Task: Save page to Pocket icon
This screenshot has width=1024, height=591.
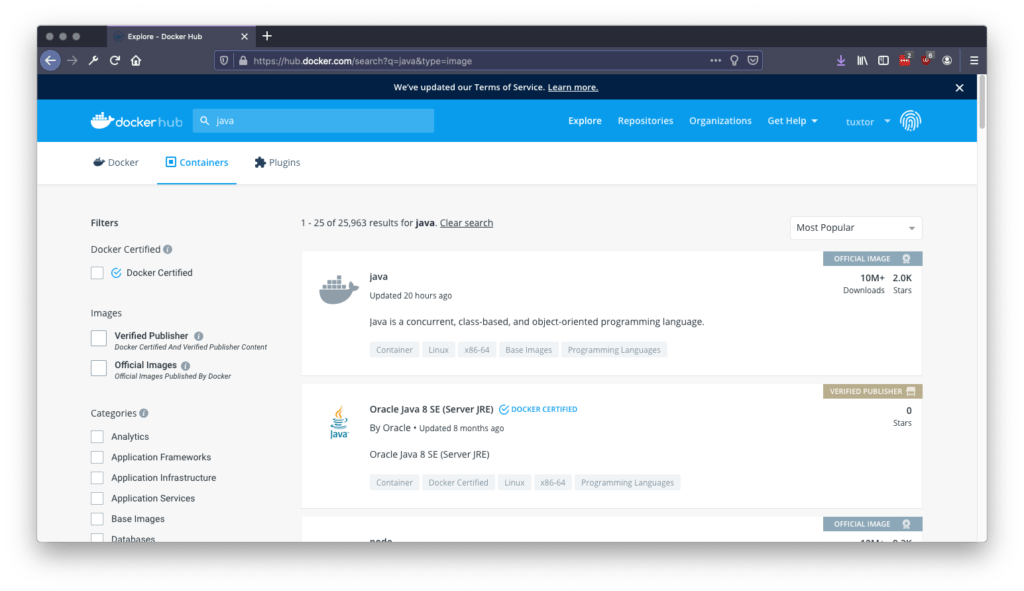Action: (753, 61)
